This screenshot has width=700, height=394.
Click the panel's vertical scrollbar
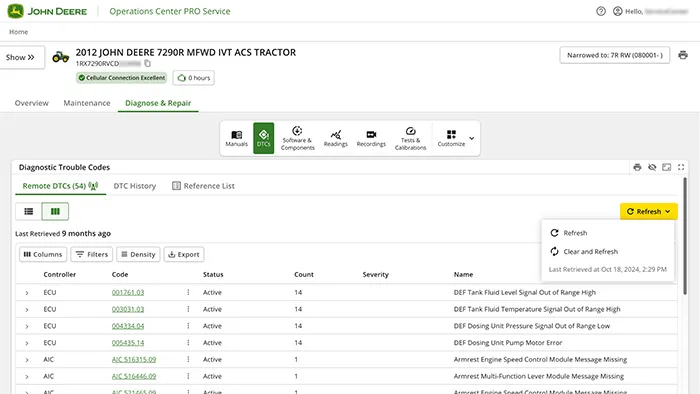pyautogui.click(x=685, y=236)
